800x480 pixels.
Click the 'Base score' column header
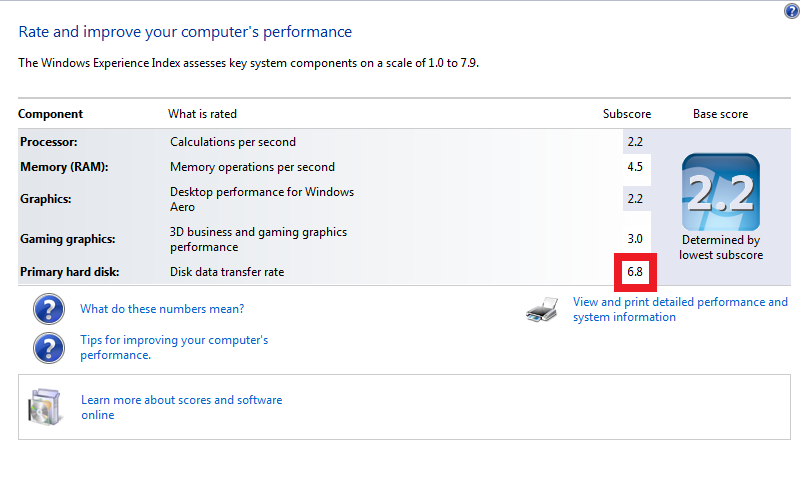coord(720,114)
